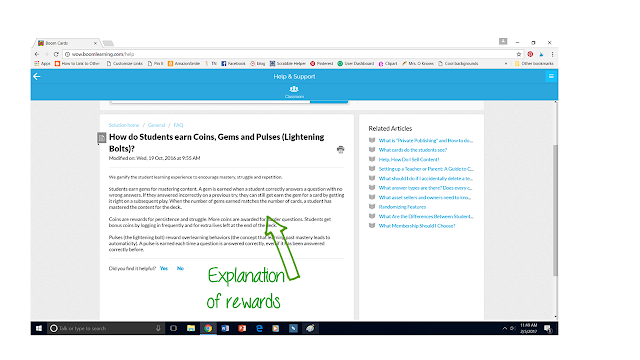The height and width of the screenshot is (360, 640).
Task: Click the Solution home breadcrumb link
Action: pyautogui.click(x=124, y=125)
